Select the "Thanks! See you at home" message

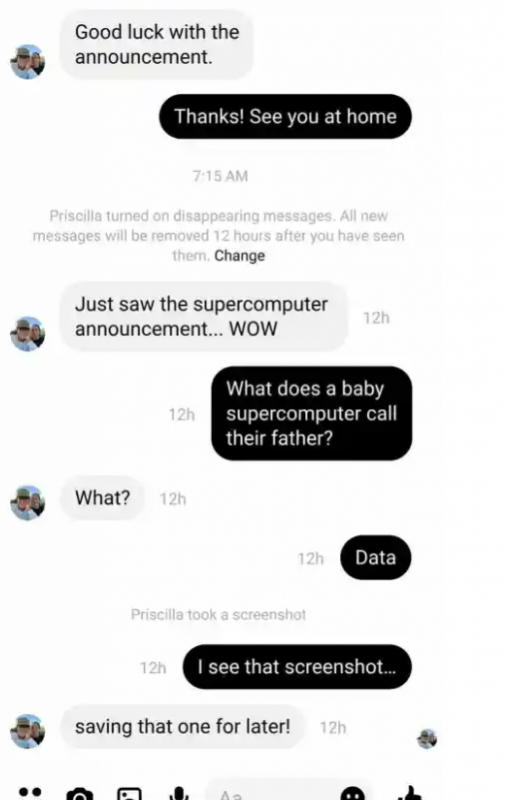[285, 116]
